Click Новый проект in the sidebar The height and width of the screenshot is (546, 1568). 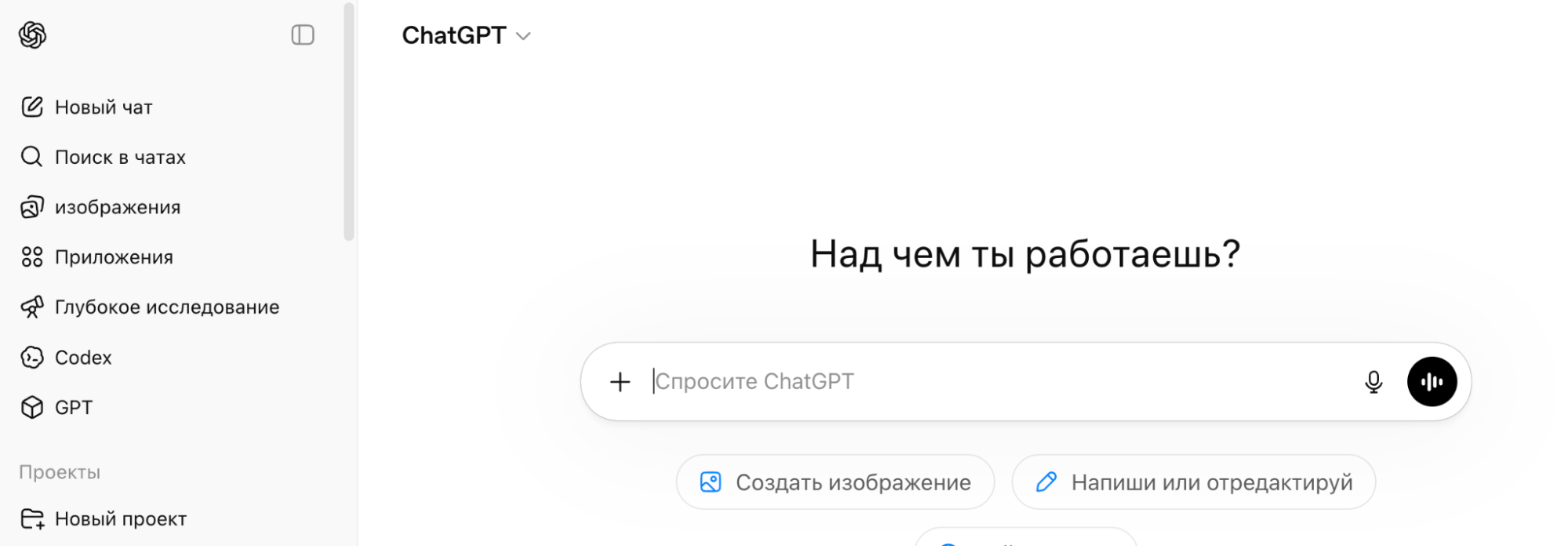pyautogui.click(x=119, y=519)
